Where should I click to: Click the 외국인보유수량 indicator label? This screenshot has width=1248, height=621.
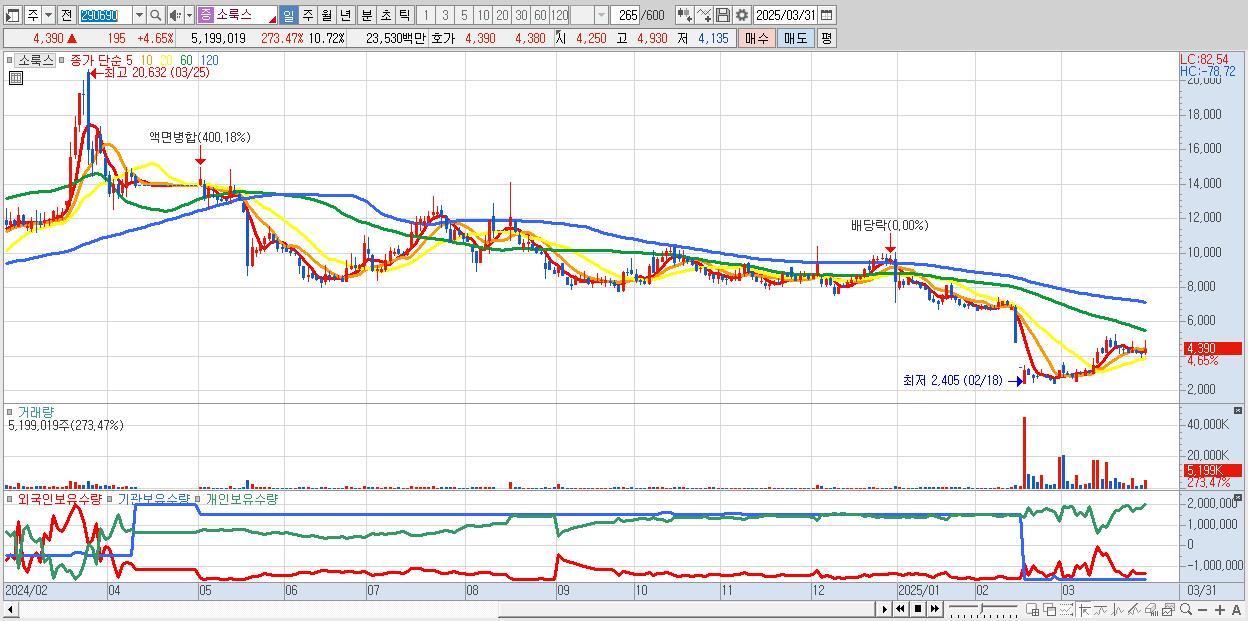click(59, 498)
